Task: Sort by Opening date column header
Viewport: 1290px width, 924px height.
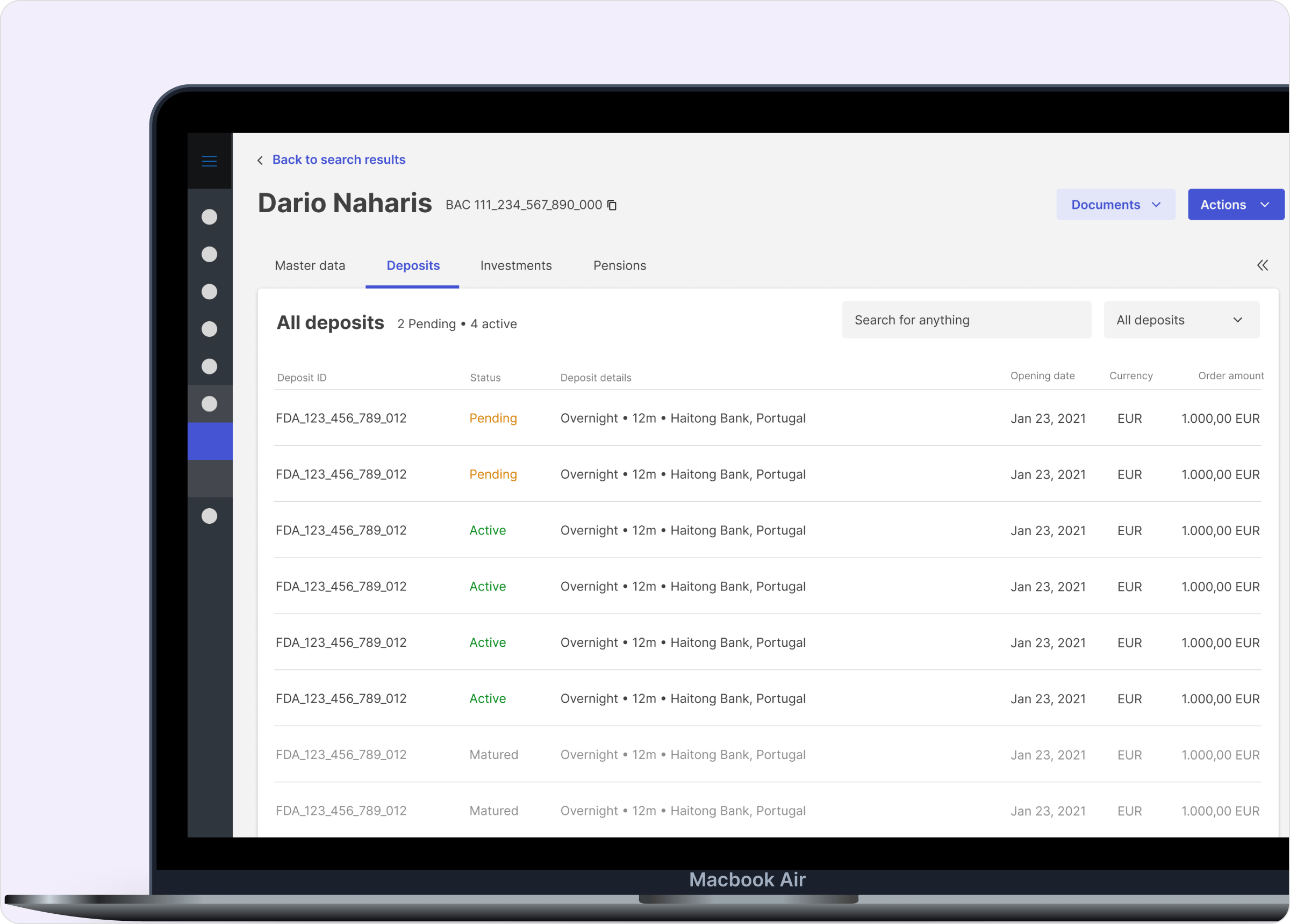Action: (x=1042, y=376)
